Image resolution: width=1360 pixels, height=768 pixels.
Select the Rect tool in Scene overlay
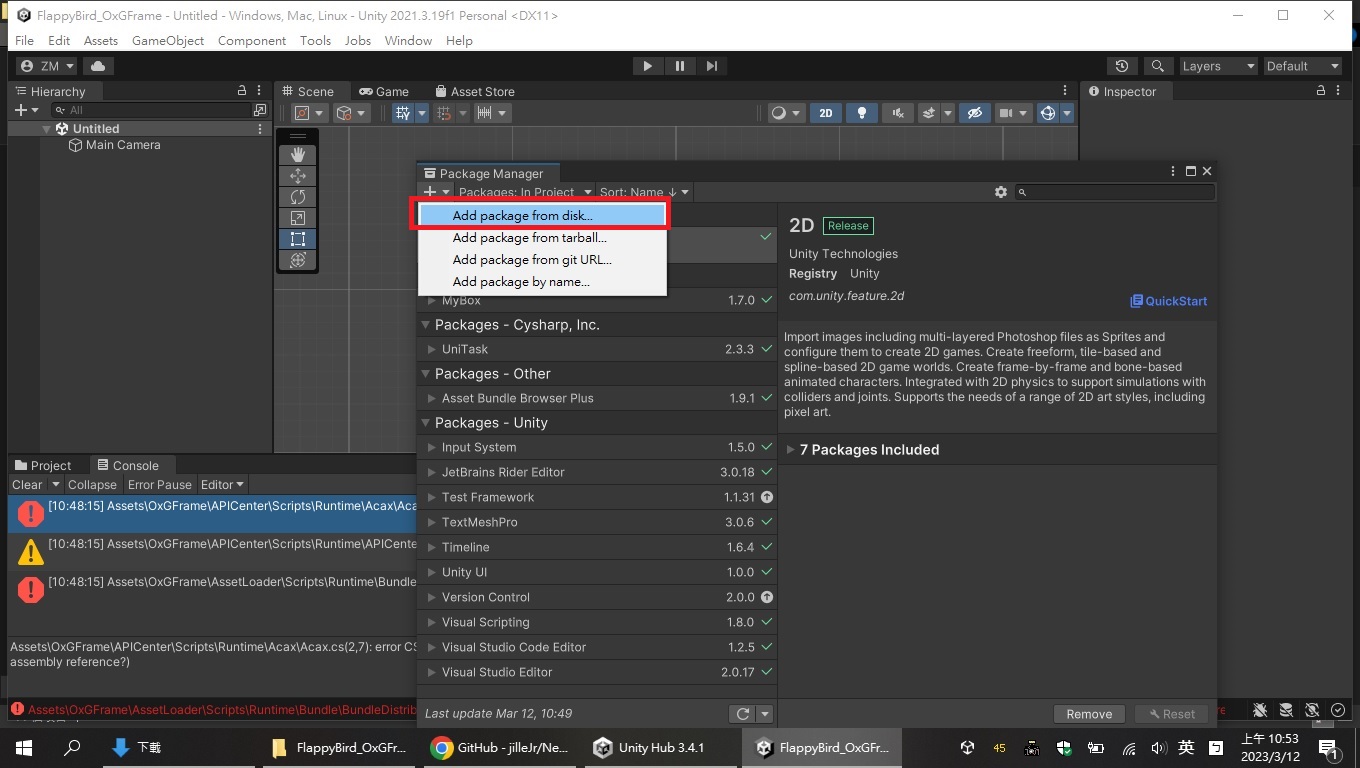tap(297, 239)
